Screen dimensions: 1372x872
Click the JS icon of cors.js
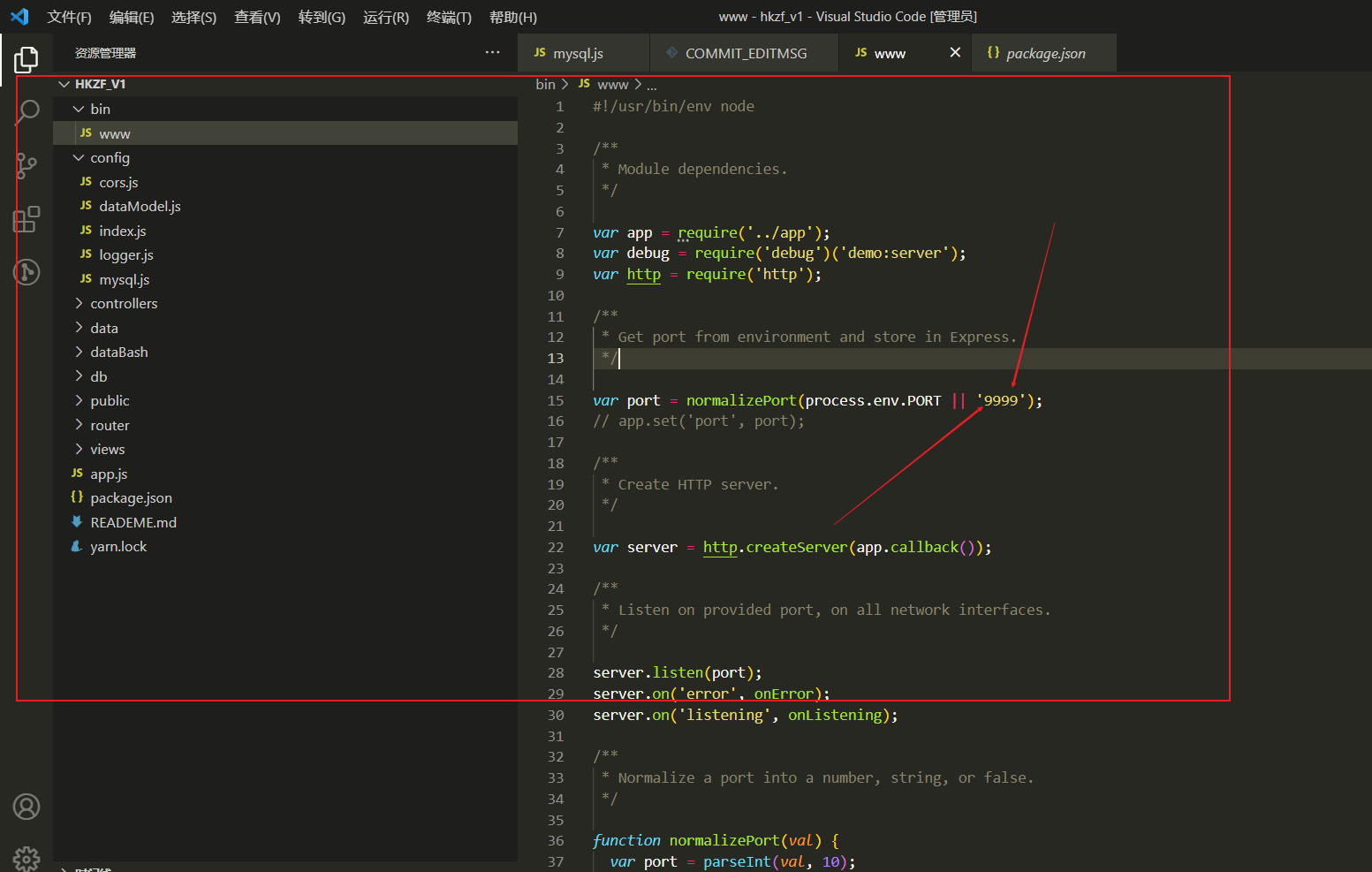pos(86,182)
